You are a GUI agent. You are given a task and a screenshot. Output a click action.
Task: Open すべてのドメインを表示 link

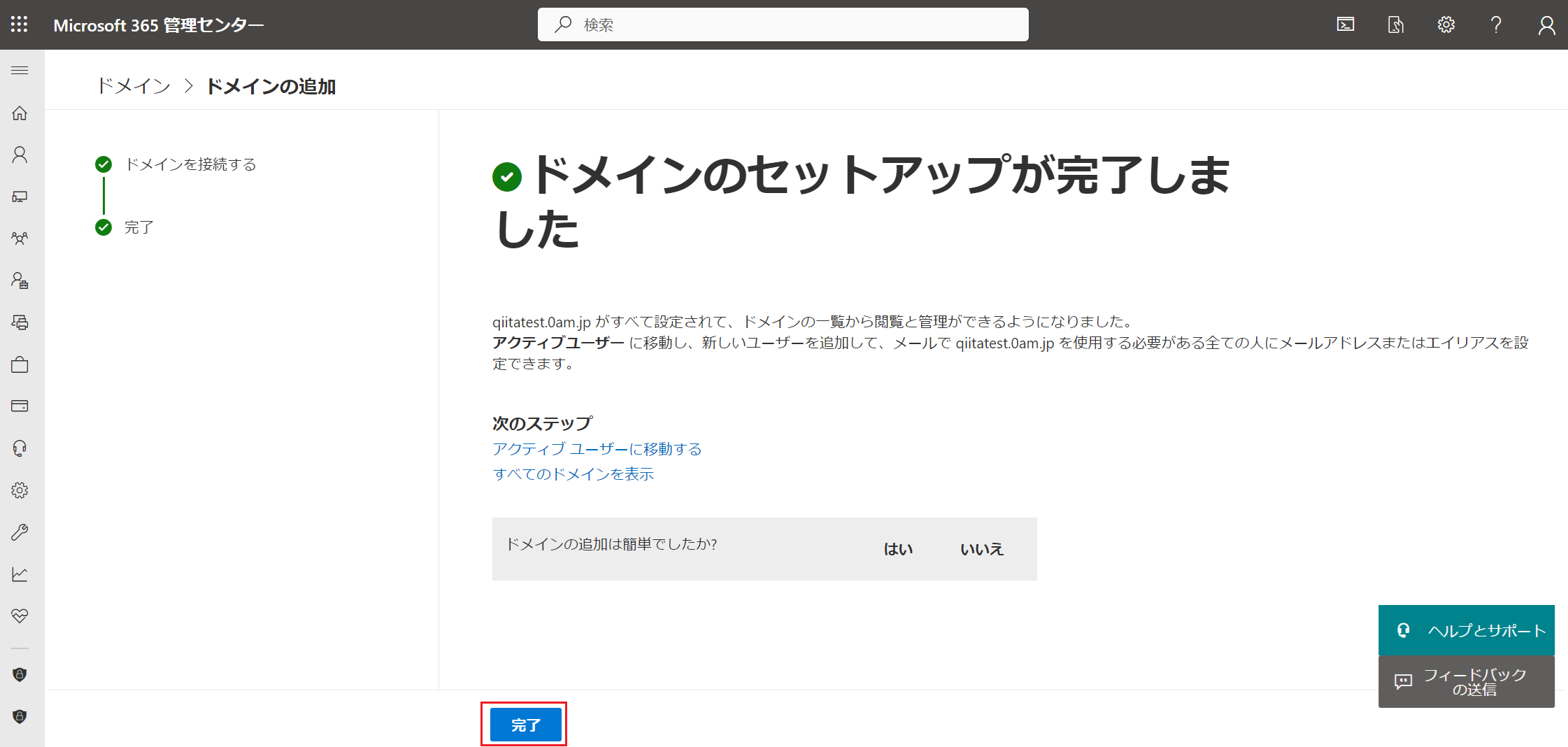point(573,474)
